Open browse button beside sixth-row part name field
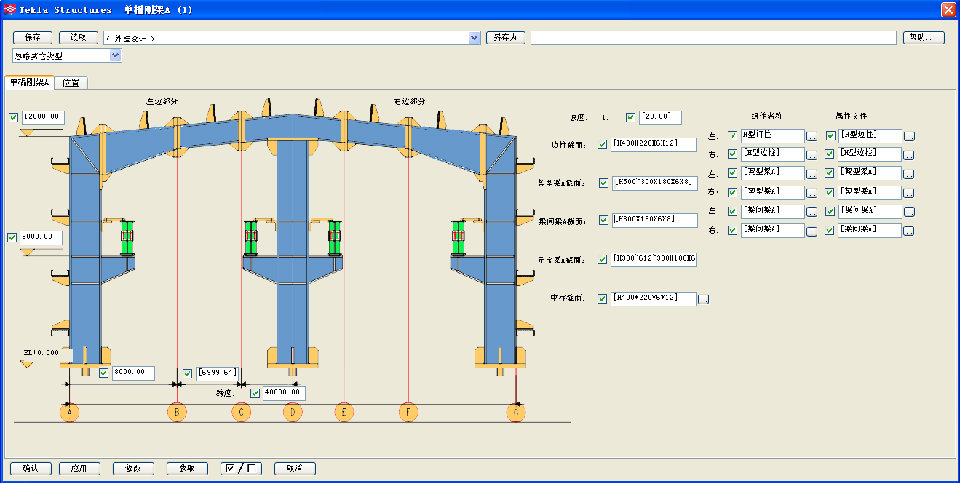The image size is (960, 483). pos(811,231)
